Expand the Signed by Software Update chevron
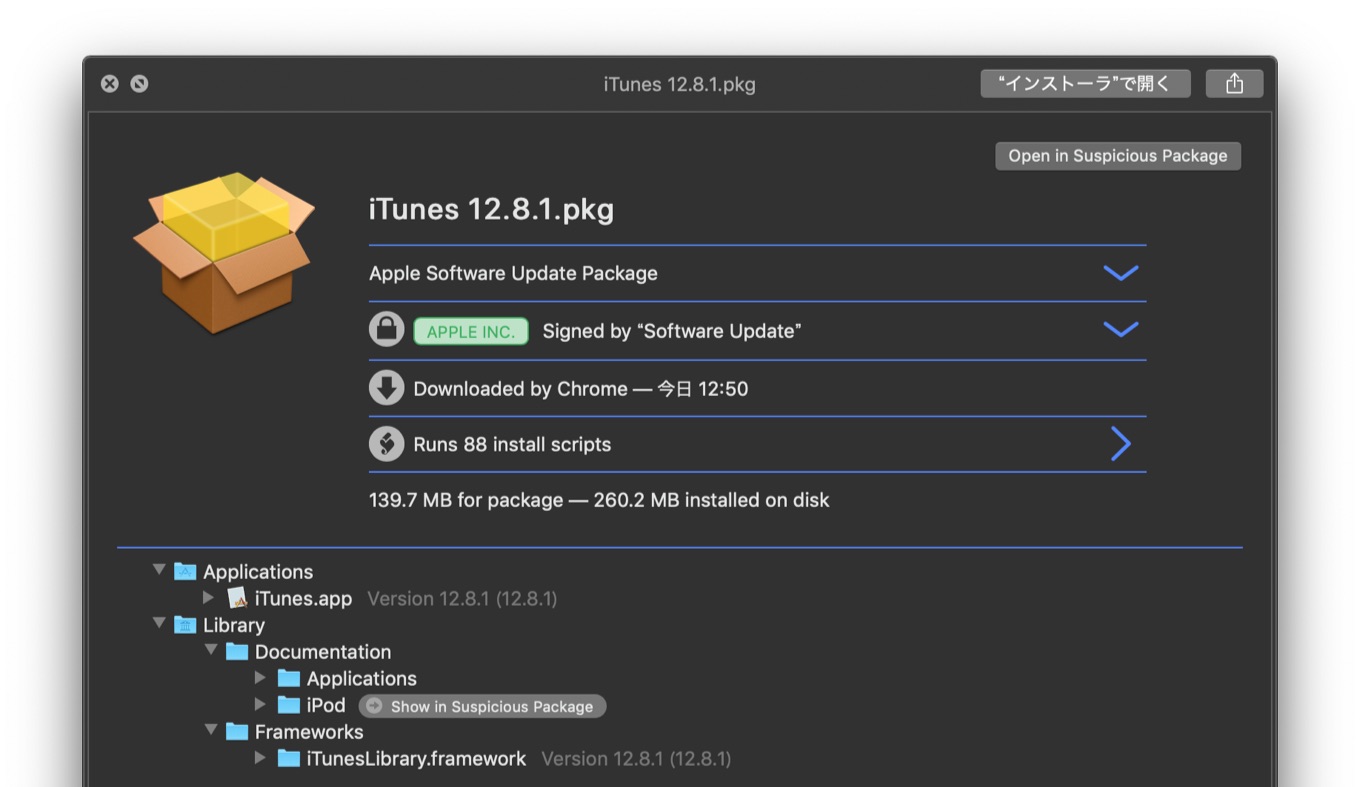Viewport: 1360px width, 787px height. pos(1120,330)
